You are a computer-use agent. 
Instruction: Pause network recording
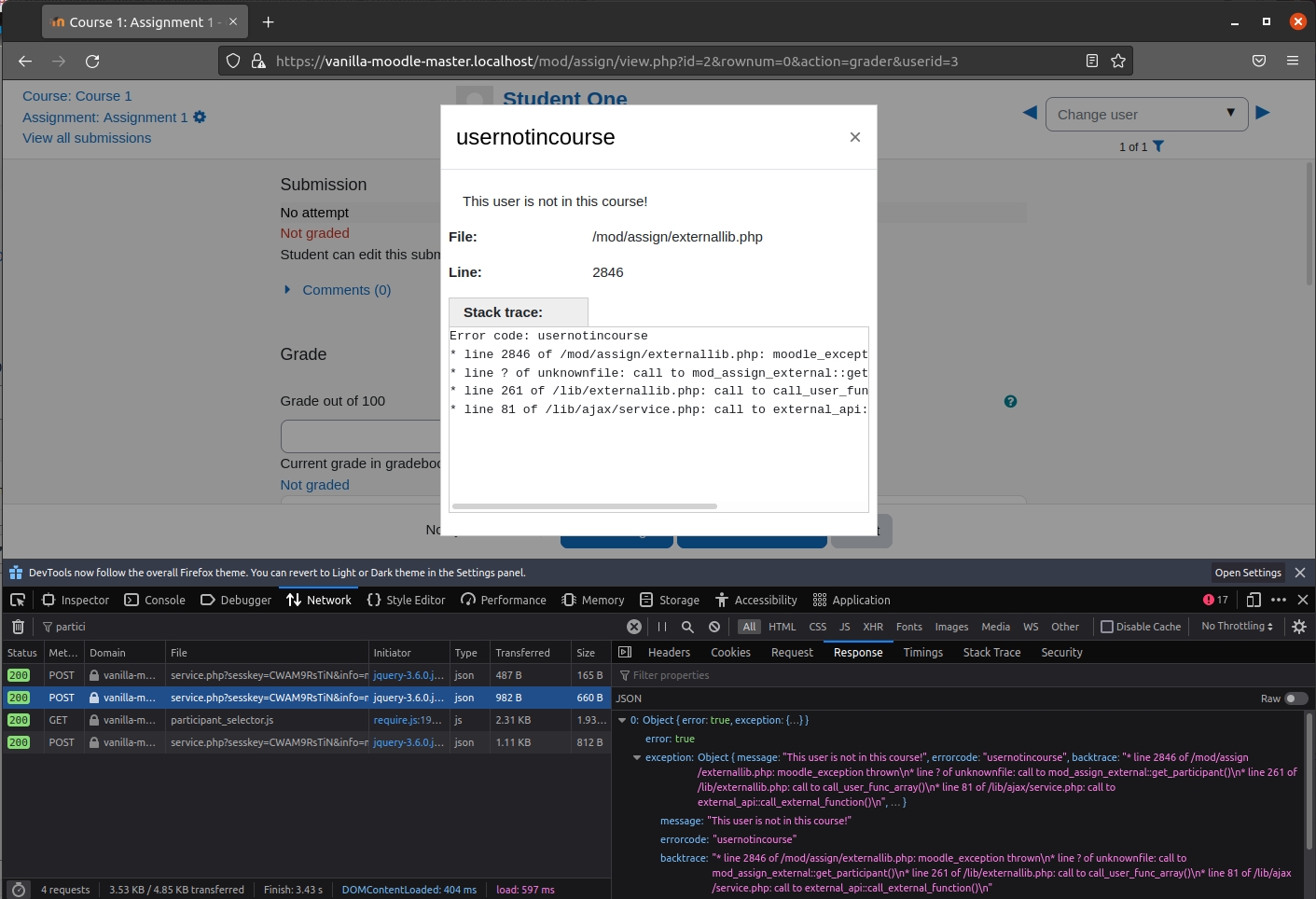coord(662,627)
